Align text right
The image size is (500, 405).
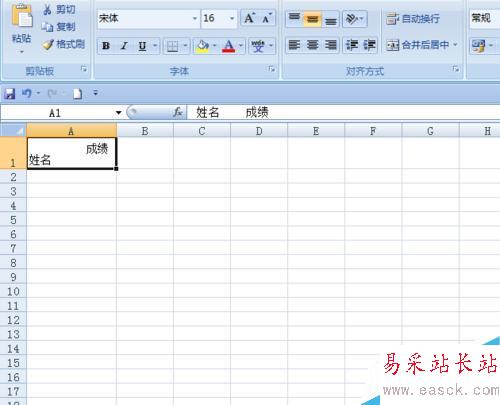pyautogui.click(x=330, y=45)
